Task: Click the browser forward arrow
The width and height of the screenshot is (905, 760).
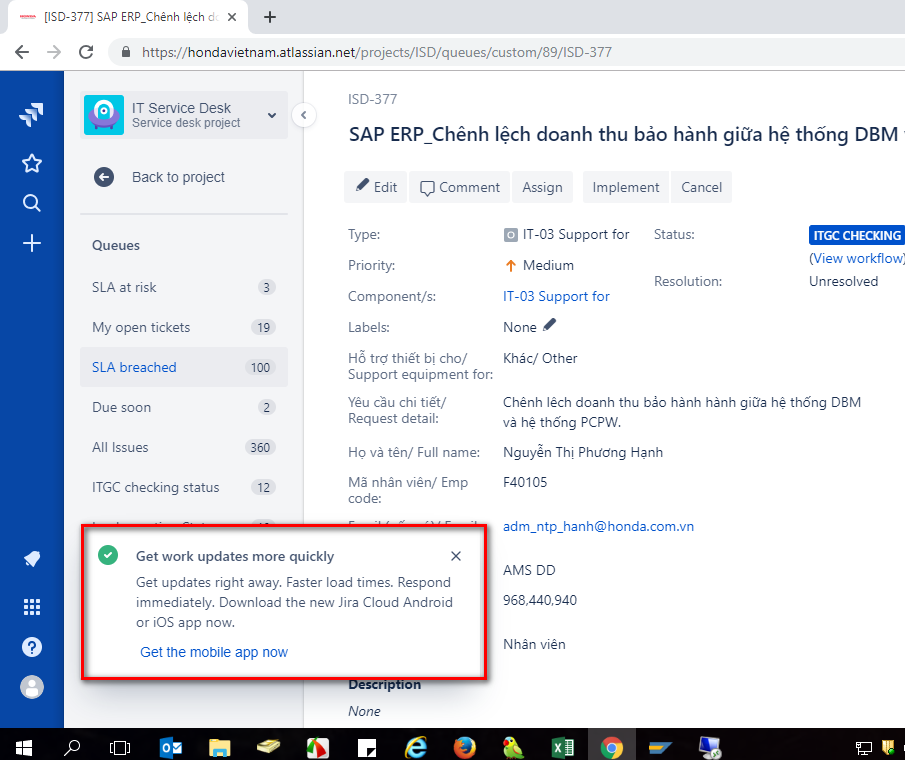Action: point(54,53)
